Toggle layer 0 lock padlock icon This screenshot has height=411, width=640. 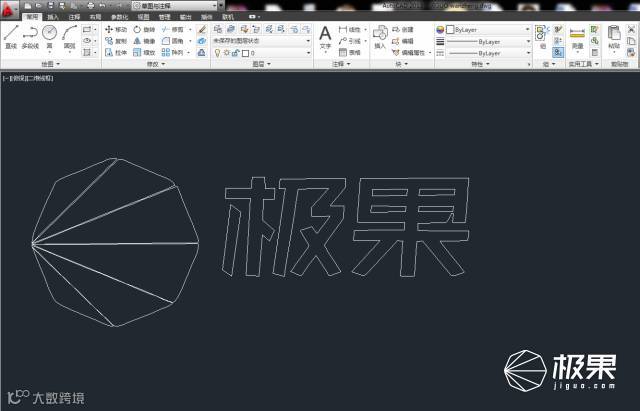pyautogui.click(x=236, y=53)
